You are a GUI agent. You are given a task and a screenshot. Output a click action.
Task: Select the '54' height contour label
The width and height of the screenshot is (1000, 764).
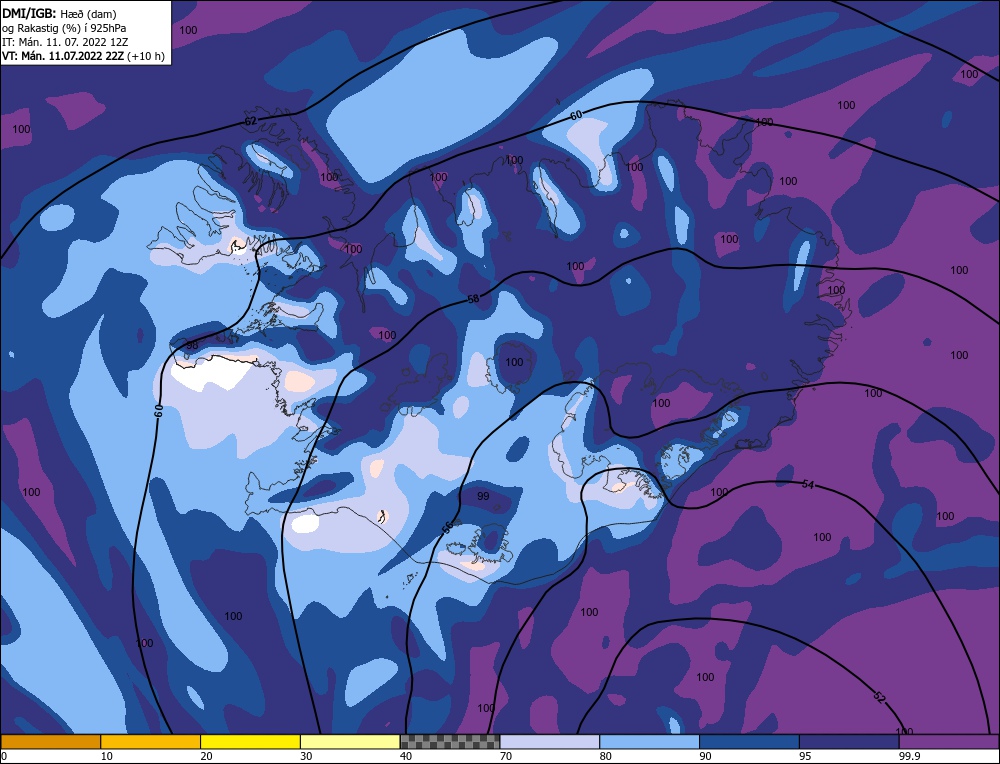[x=807, y=485]
